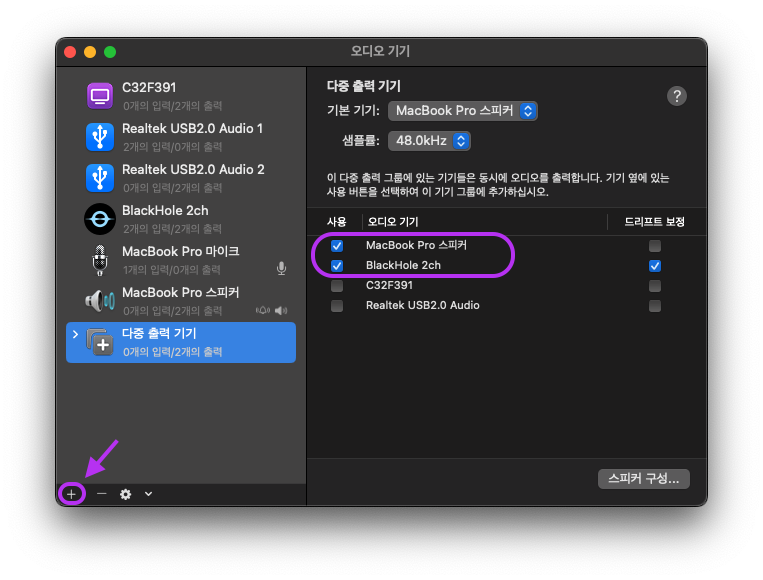Enable drift correction for Realtek USB2.0 Audio
This screenshot has width=763, height=580.
(654, 306)
